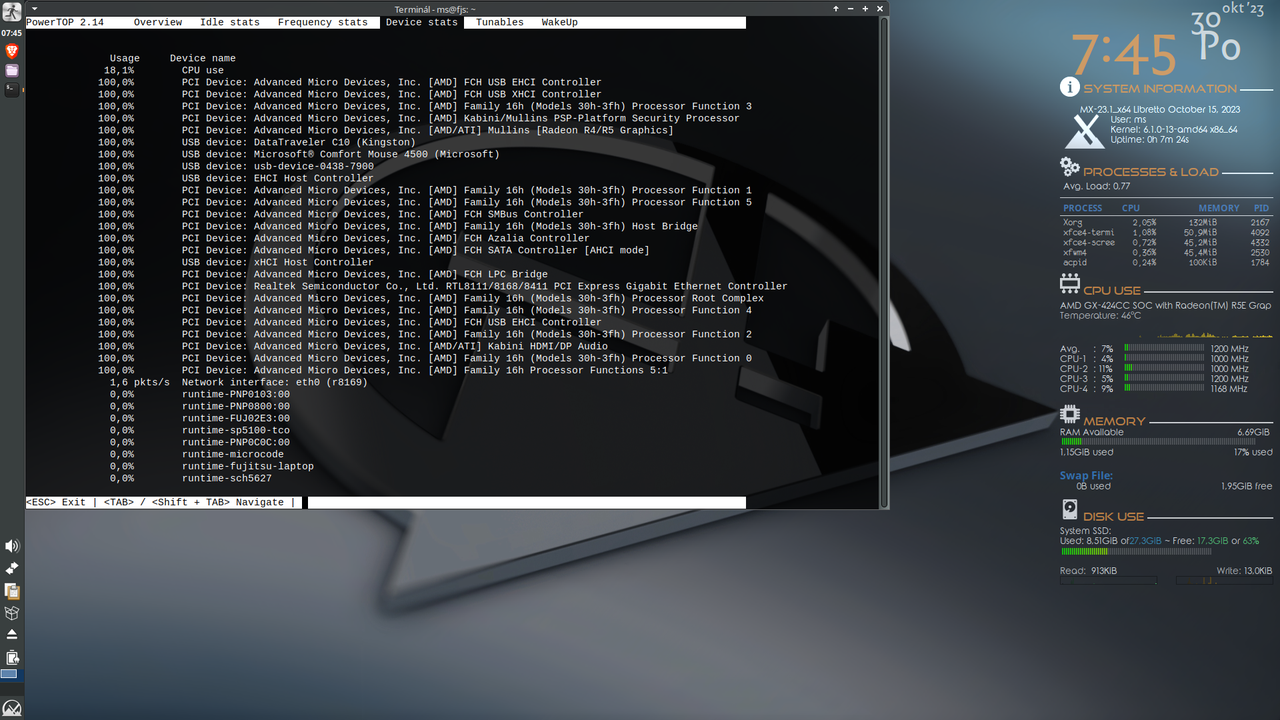Select the runtime-sp5100-tco row

coord(200,430)
